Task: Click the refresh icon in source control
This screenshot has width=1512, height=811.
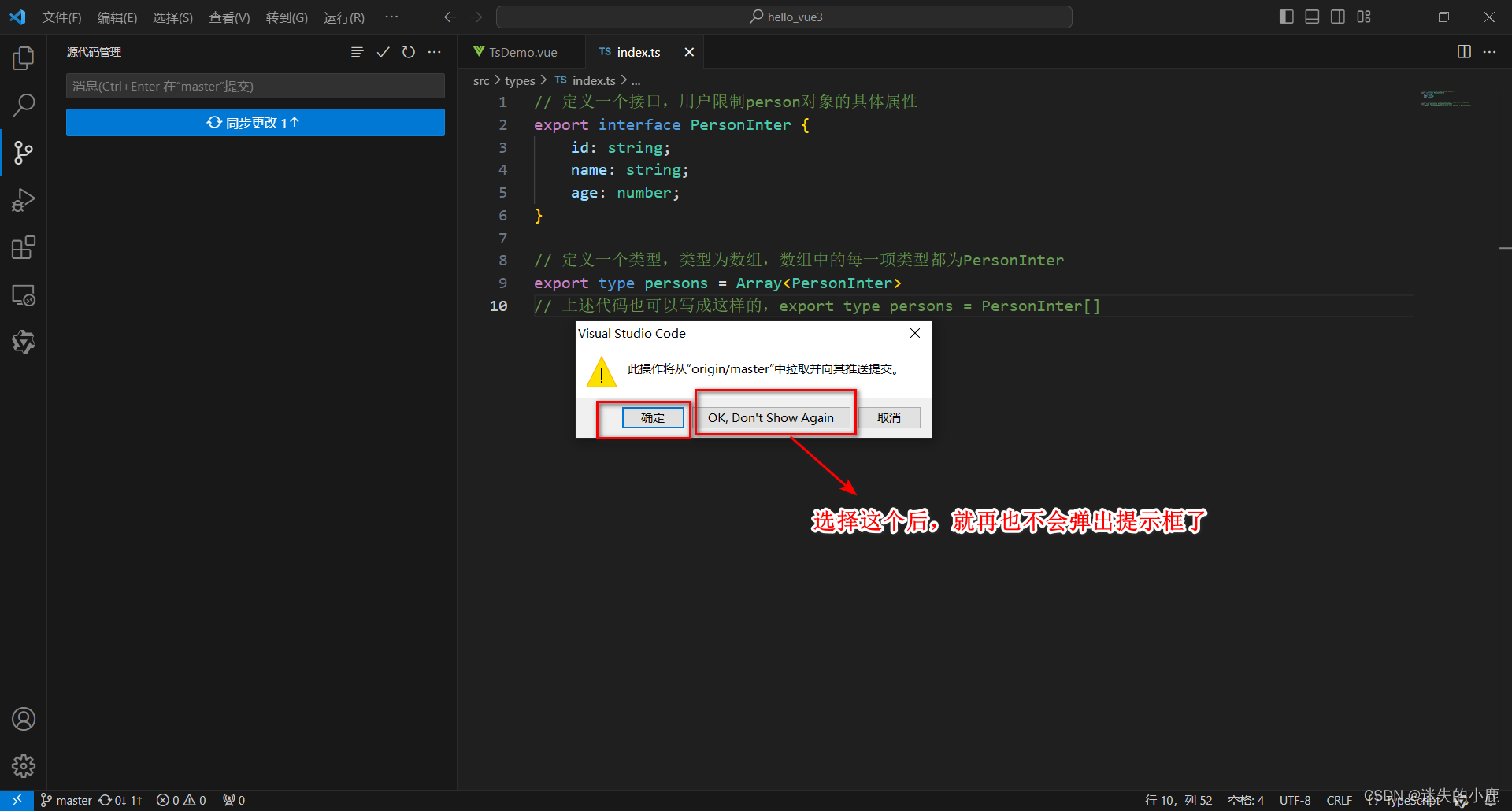Action: 409,52
